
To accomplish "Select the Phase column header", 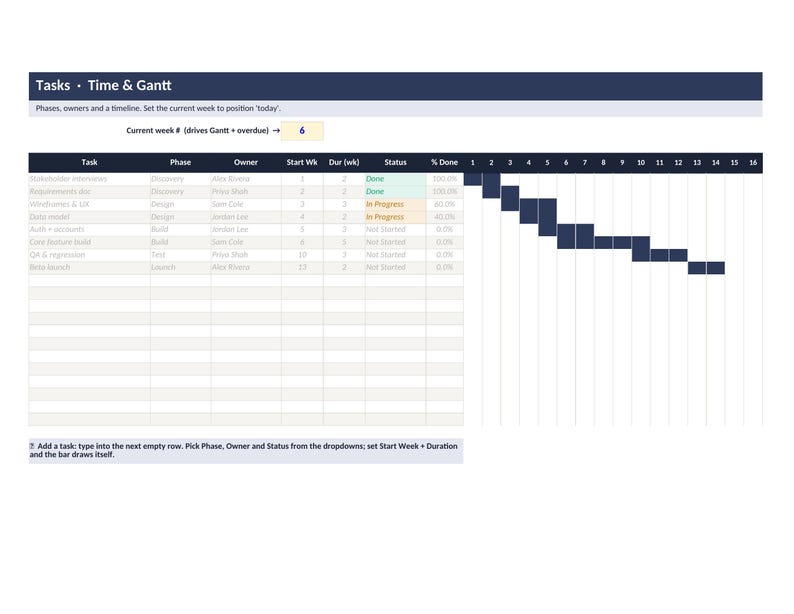I will 180,162.
